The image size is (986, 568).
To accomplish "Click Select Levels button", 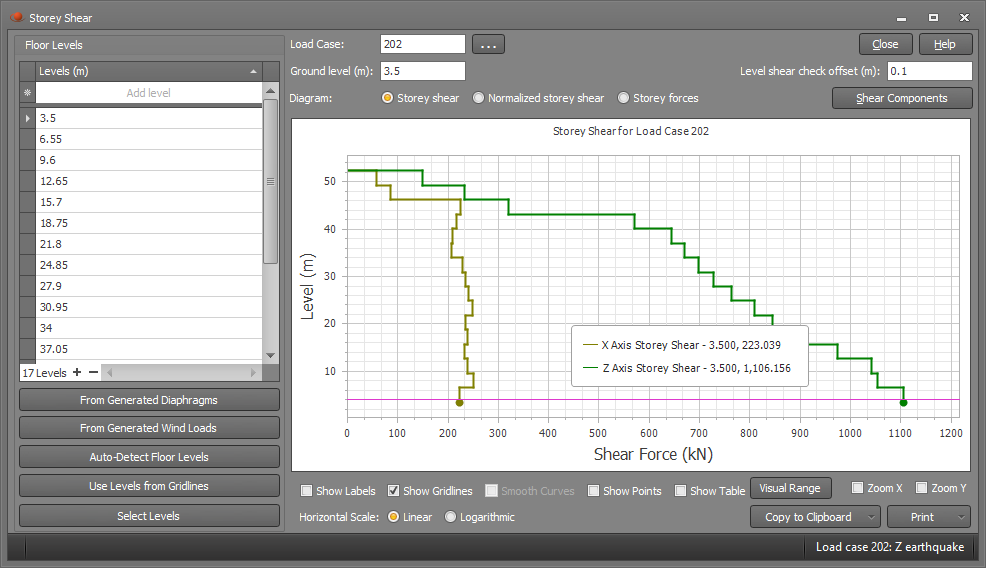I will point(149,516).
